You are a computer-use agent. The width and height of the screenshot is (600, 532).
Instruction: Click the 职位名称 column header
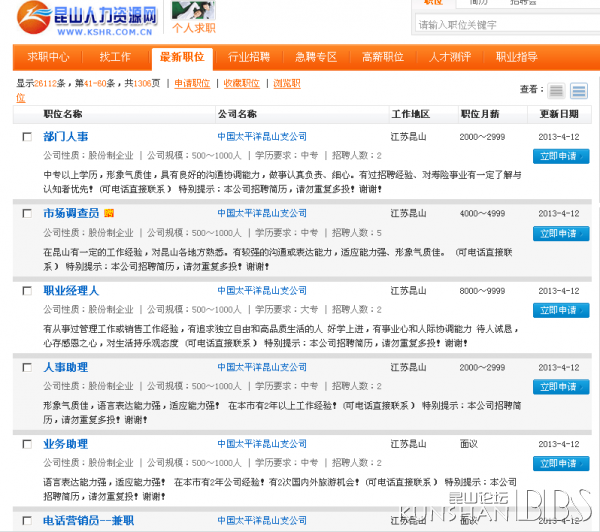[63, 114]
